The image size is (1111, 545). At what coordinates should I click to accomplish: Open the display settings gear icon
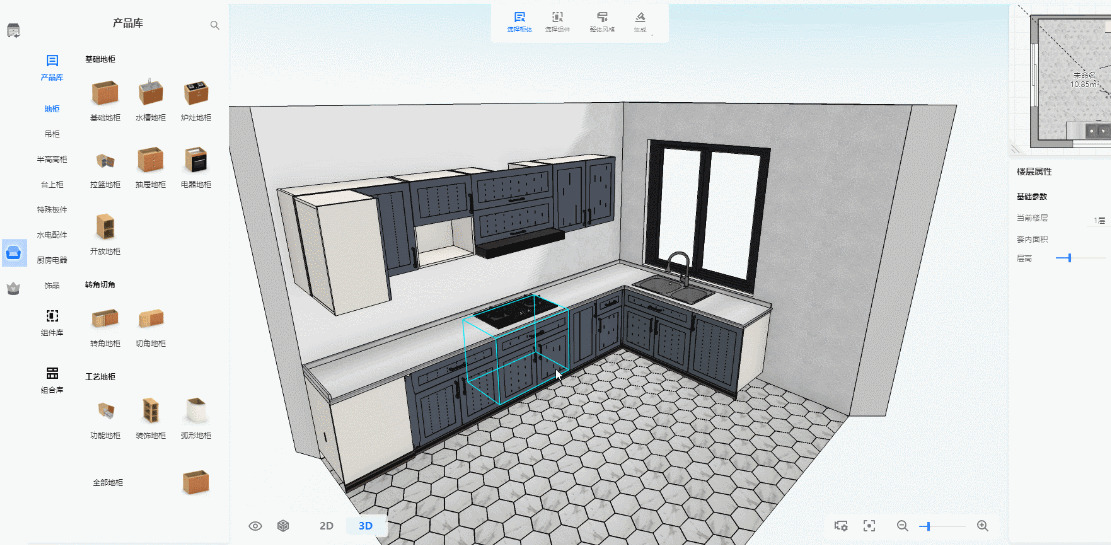tap(841, 526)
